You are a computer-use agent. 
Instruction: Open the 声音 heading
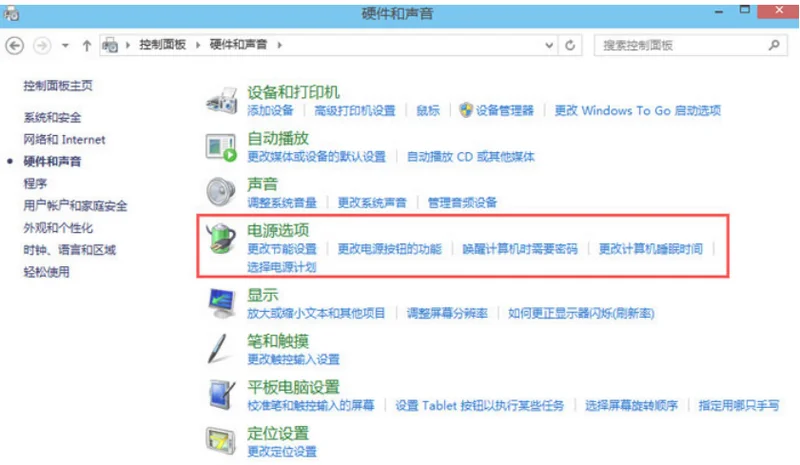262,184
